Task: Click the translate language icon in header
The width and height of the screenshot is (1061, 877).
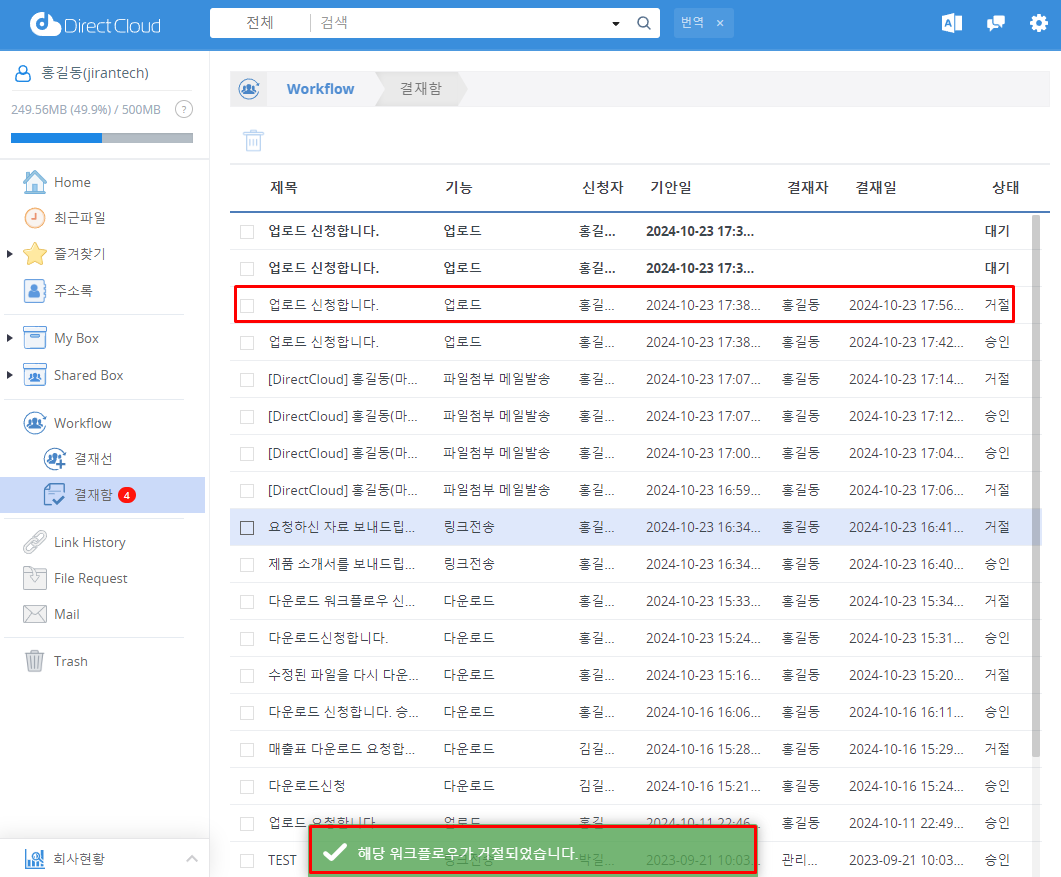Action: 951,23
